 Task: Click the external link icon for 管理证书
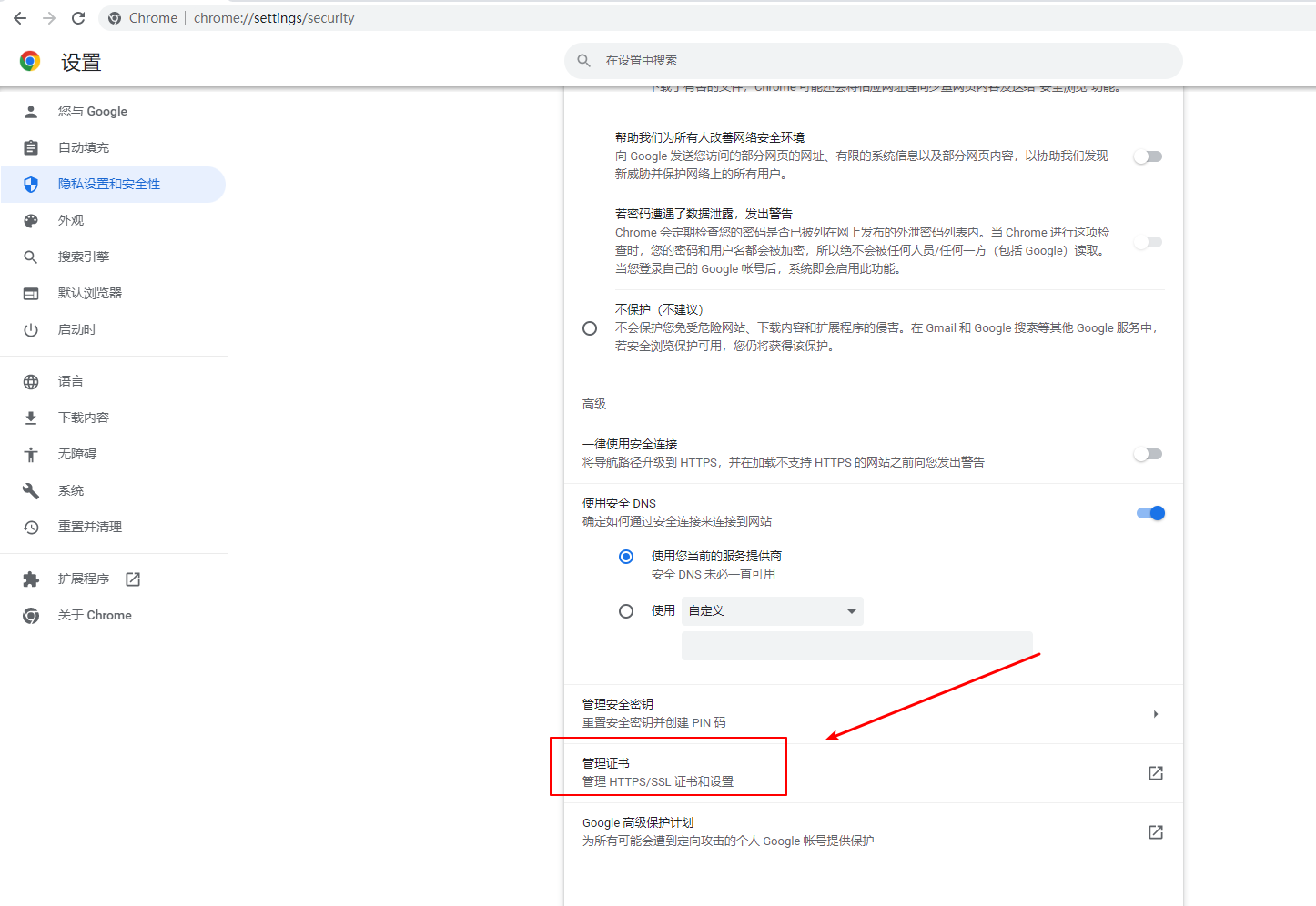[1155, 773]
